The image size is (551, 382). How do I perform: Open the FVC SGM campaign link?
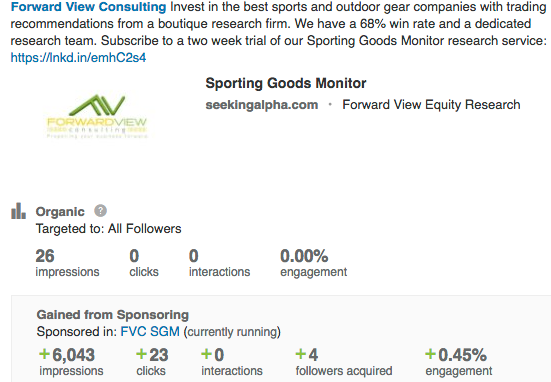(150, 332)
